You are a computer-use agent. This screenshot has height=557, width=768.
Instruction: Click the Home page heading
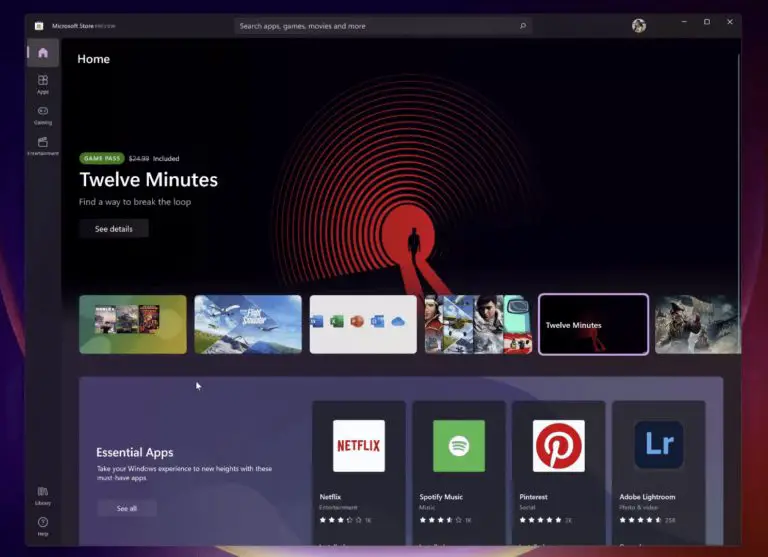coord(94,59)
